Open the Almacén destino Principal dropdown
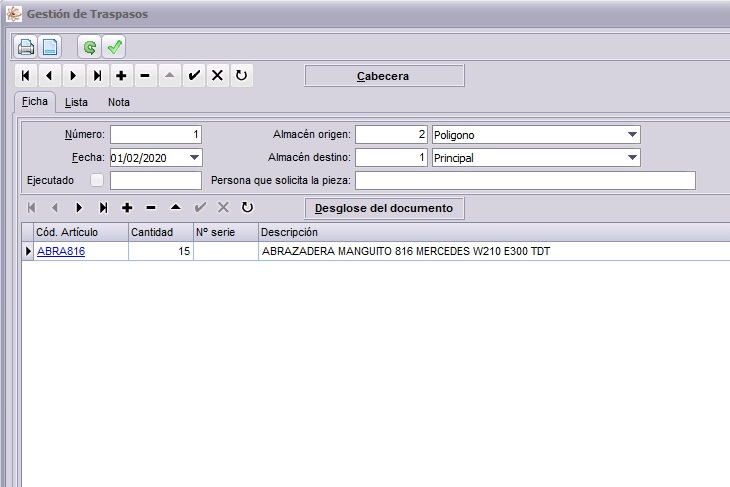The height and width of the screenshot is (487, 730). point(632,158)
